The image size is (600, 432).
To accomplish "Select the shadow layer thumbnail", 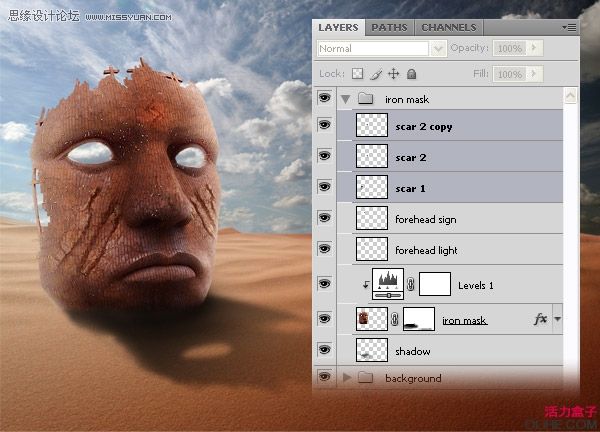I will (x=372, y=350).
